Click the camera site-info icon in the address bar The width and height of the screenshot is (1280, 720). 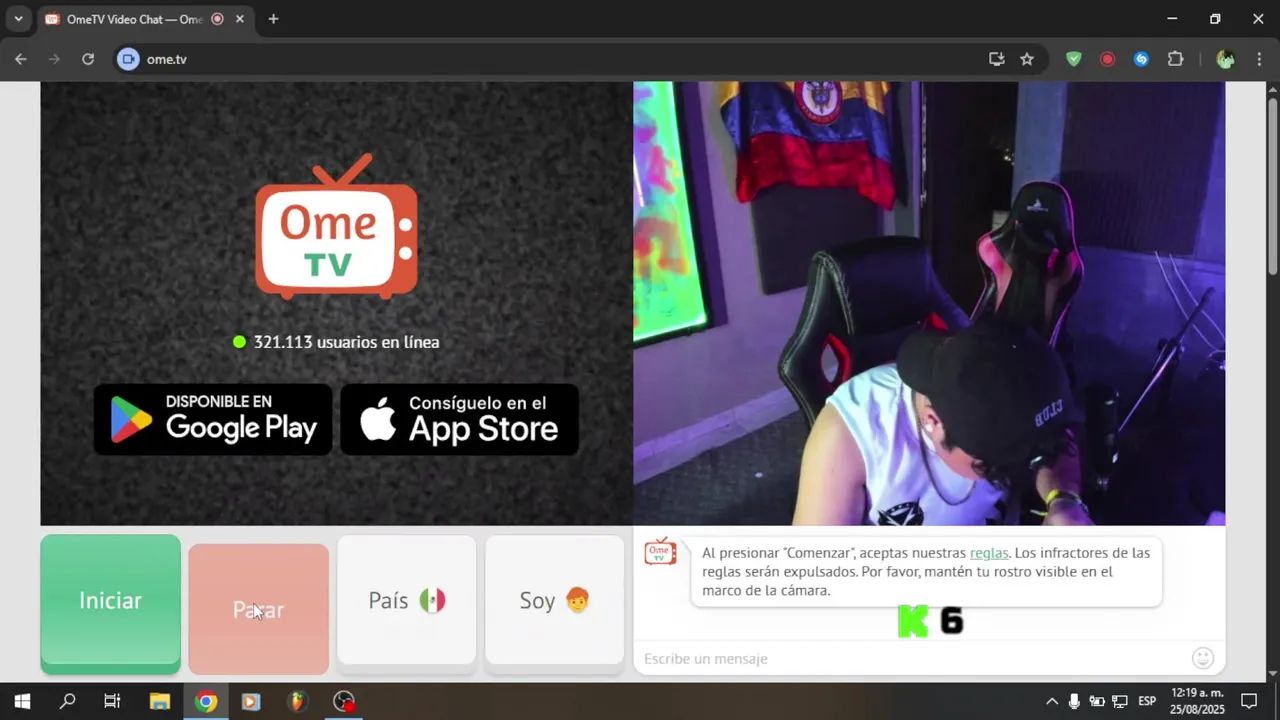pos(127,59)
